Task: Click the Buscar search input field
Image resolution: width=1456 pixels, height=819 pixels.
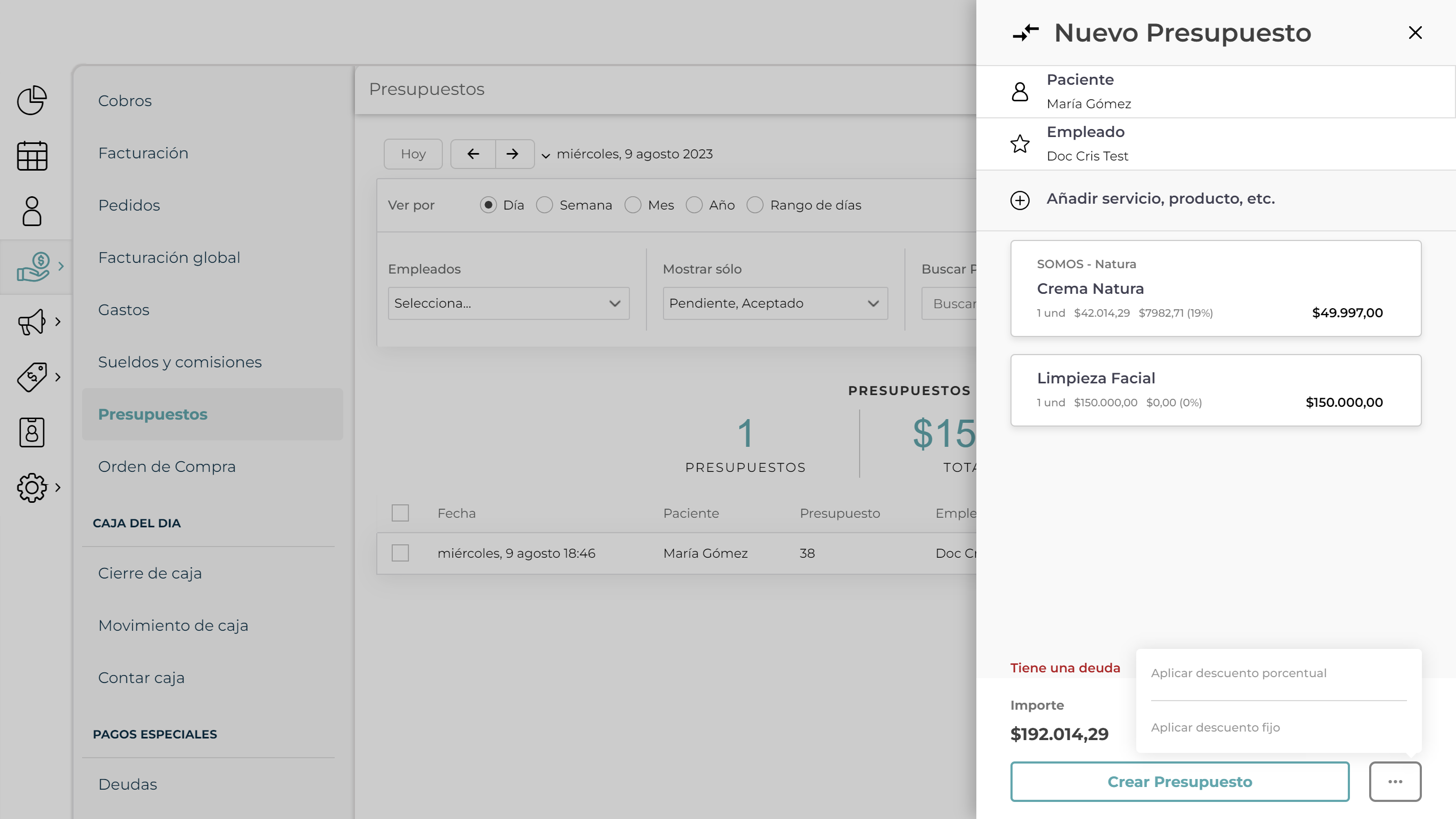Action: (x=950, y=303)
